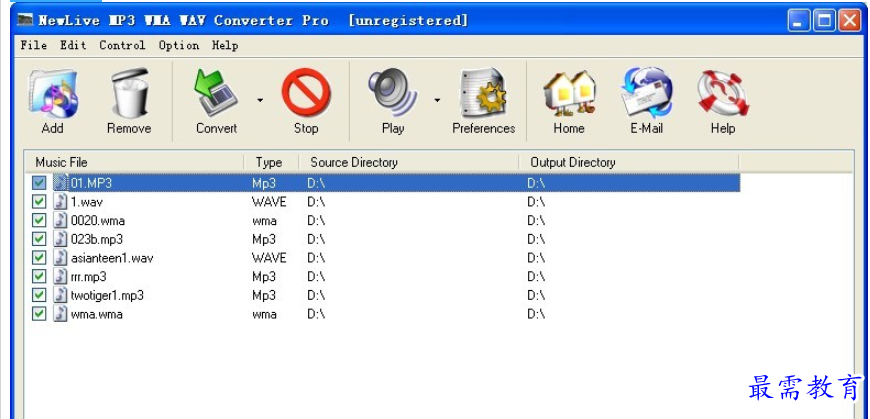Click the 01.MP3 file name

point(92,183)
